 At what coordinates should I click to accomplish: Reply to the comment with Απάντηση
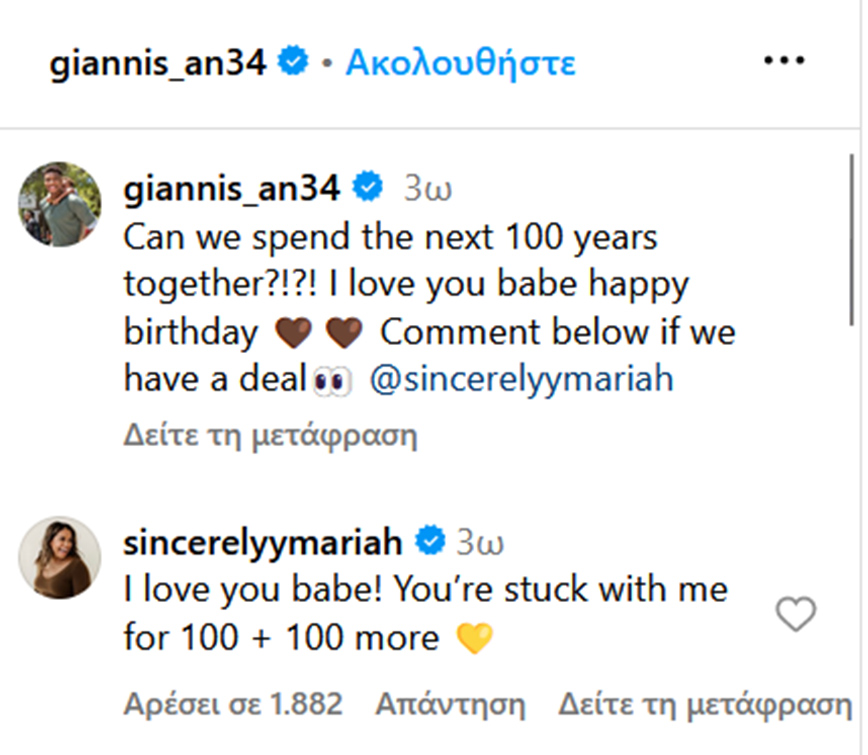tap(450, 704)
